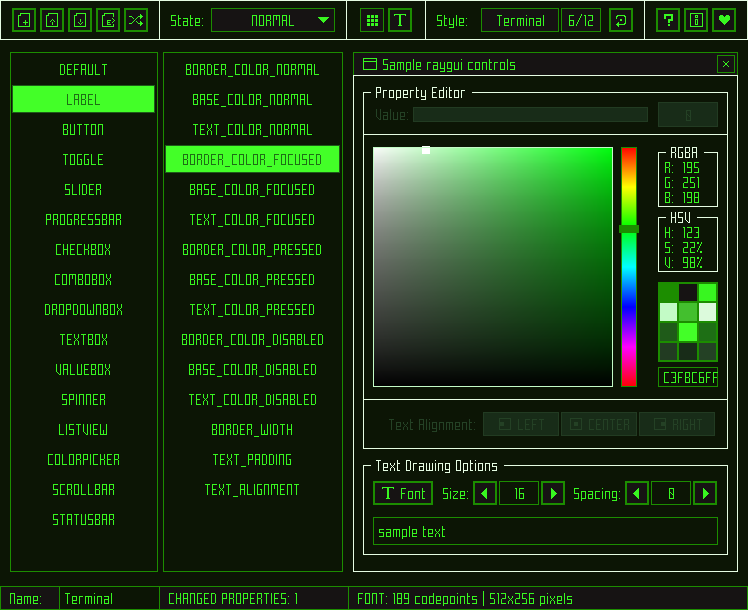Screen dimensions: 748x610
Task: Expand the State NORMAL dropdown
Action: (x=273, y=20)
